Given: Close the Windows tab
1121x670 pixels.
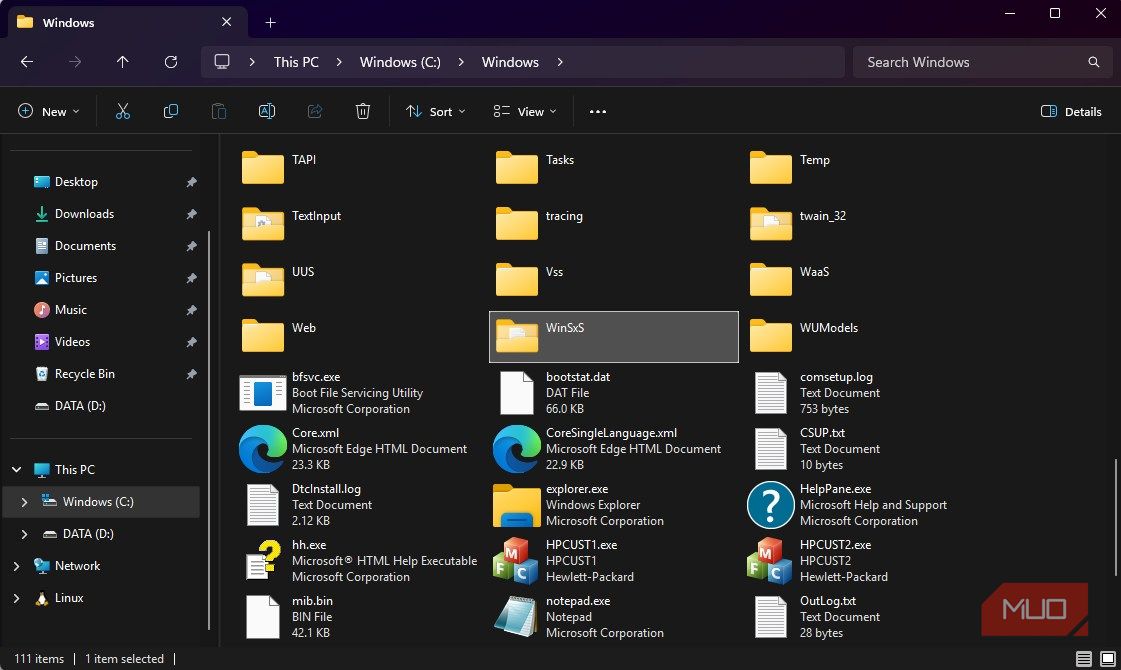Looking at the screenshot, I should tap(227, 22).
